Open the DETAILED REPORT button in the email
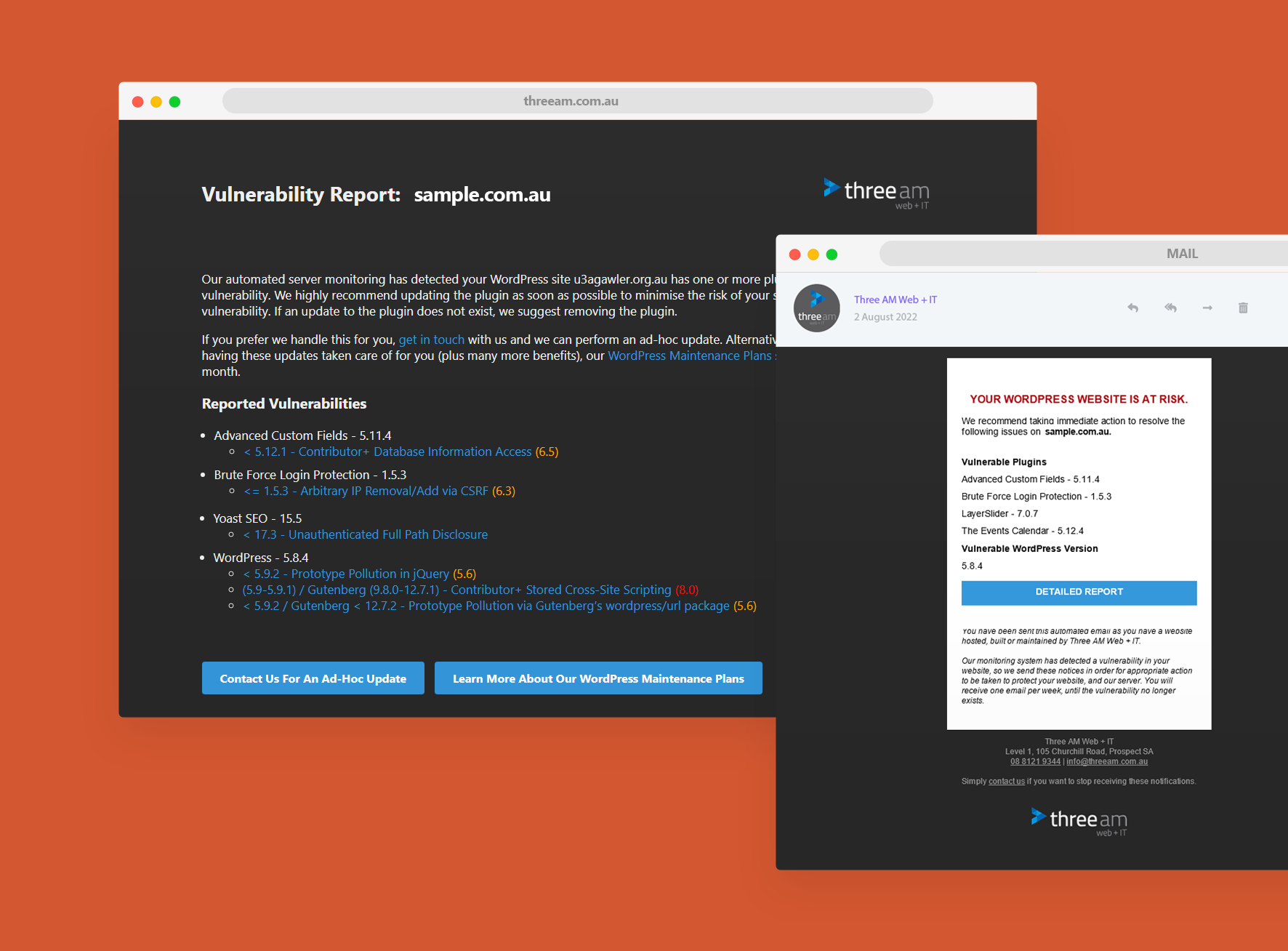Image resolution: width=1288 pixels, height=951 pixels. point(1079,593)
